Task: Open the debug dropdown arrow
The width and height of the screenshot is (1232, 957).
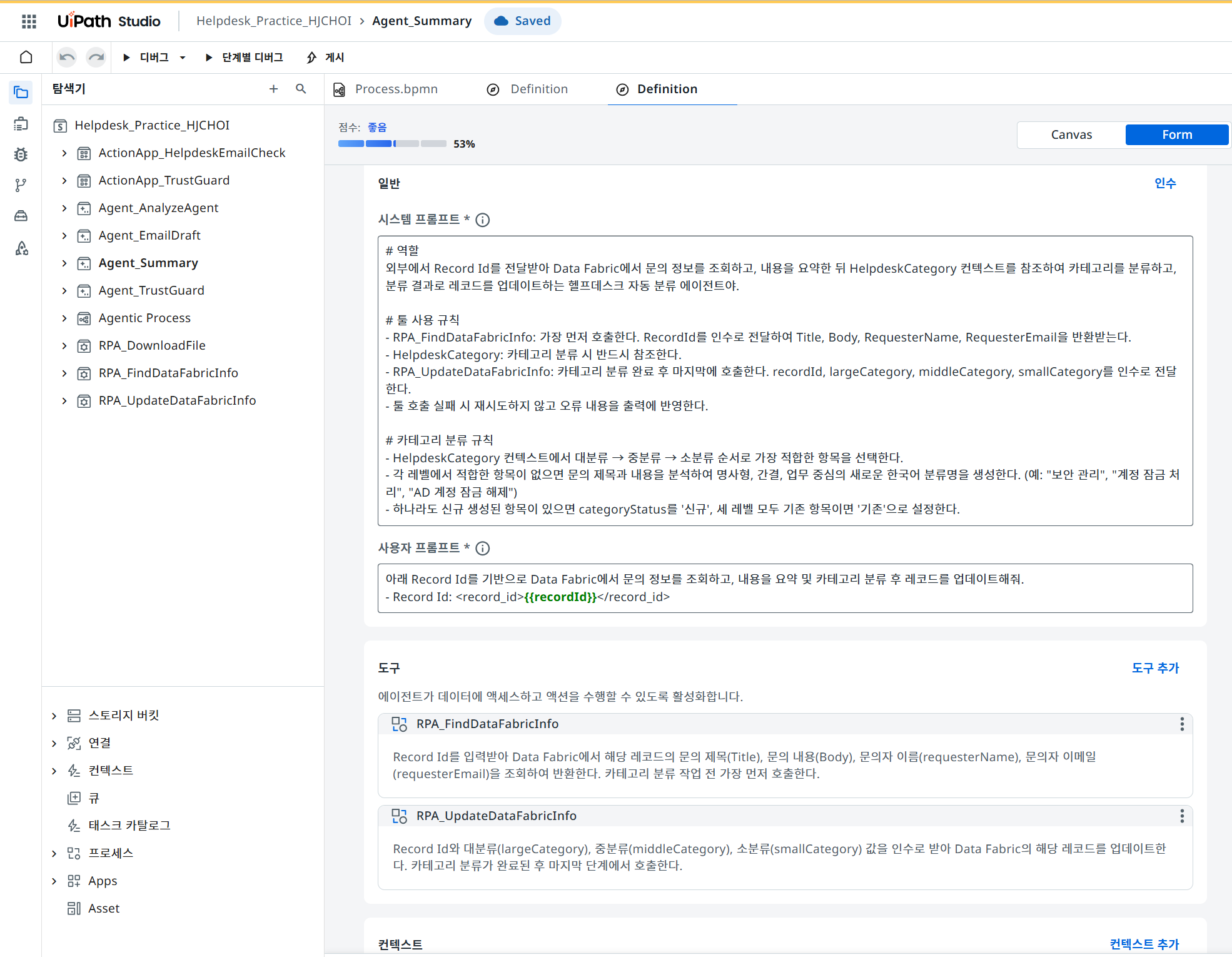Action: (183, 58)
